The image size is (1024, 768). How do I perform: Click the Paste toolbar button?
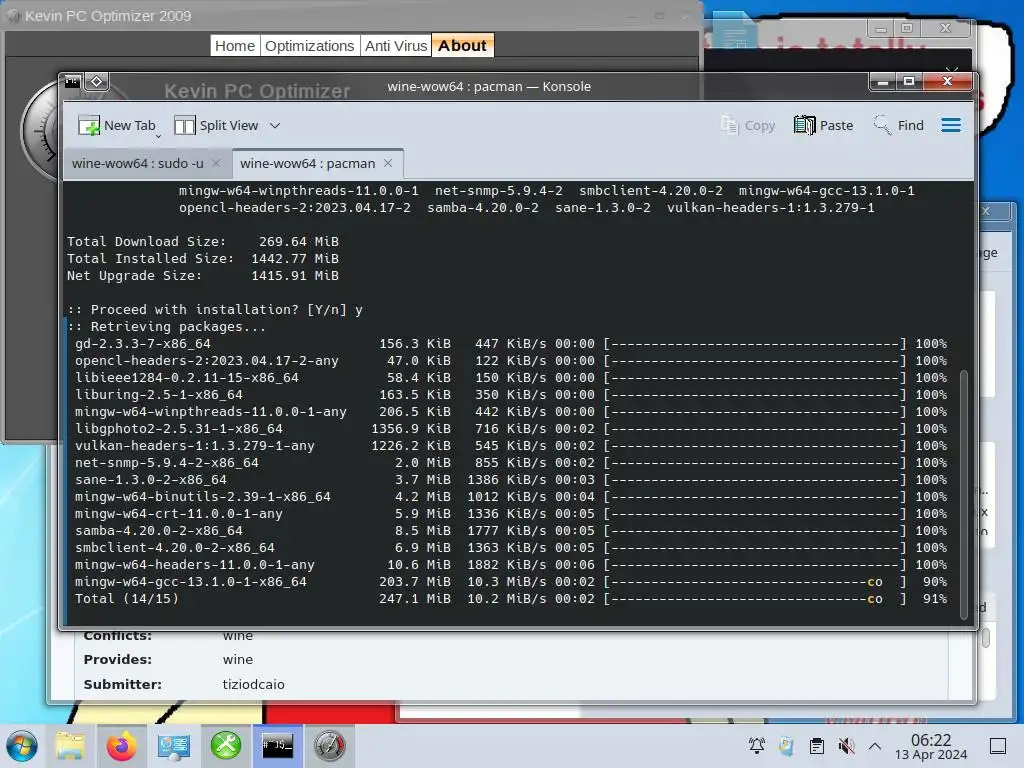[824, 125]
